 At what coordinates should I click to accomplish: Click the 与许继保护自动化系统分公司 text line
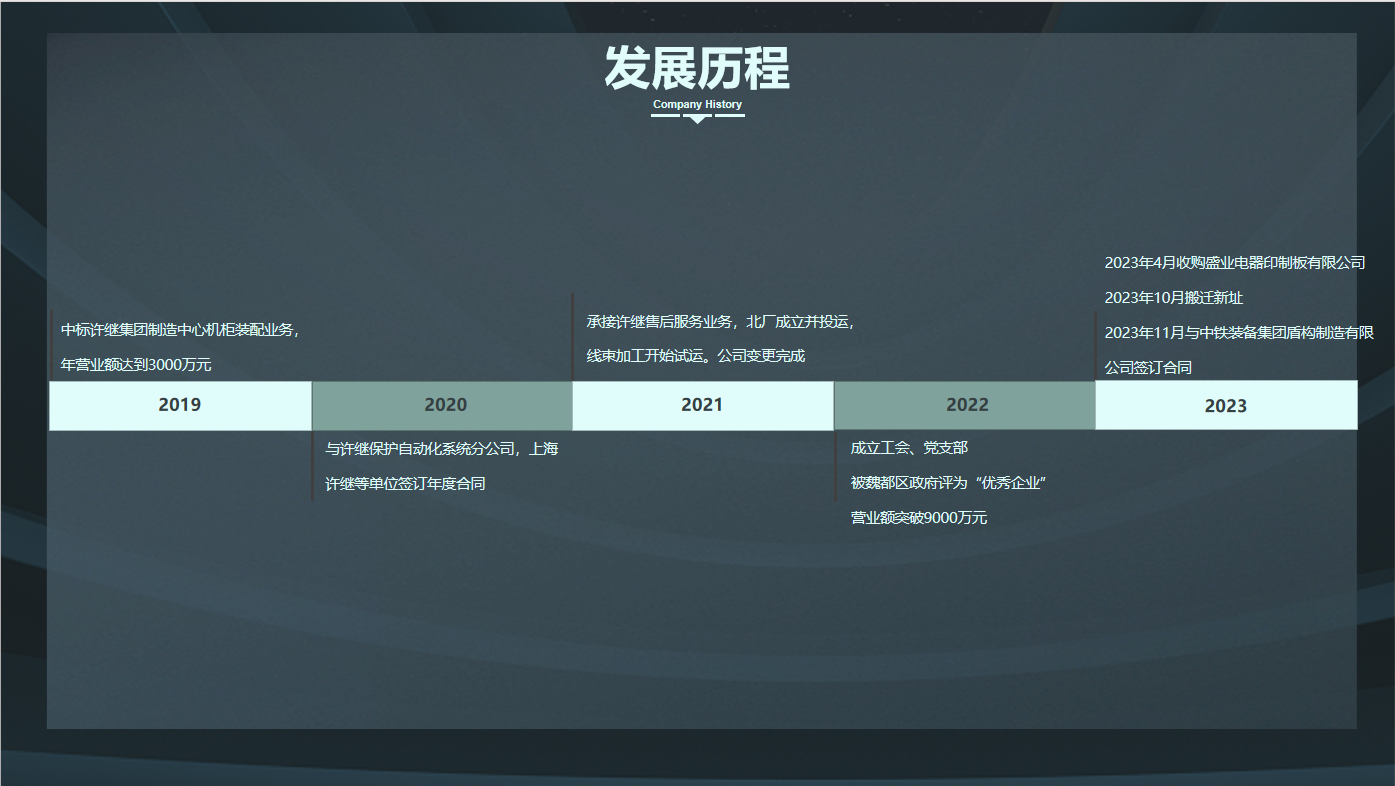[x=442, y=448]
